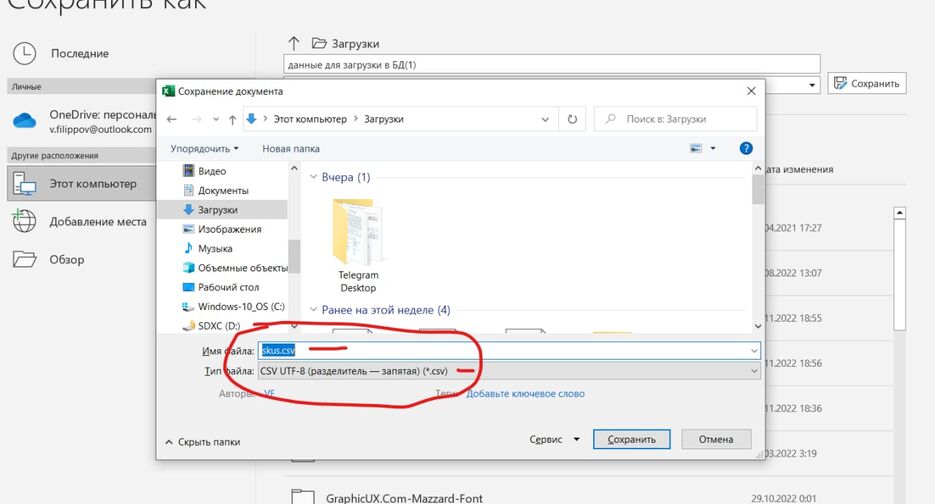This screenshot has height=504, width=935.
Task: Select Загрузки in the navigation tree
Action: tap(217, 210)
